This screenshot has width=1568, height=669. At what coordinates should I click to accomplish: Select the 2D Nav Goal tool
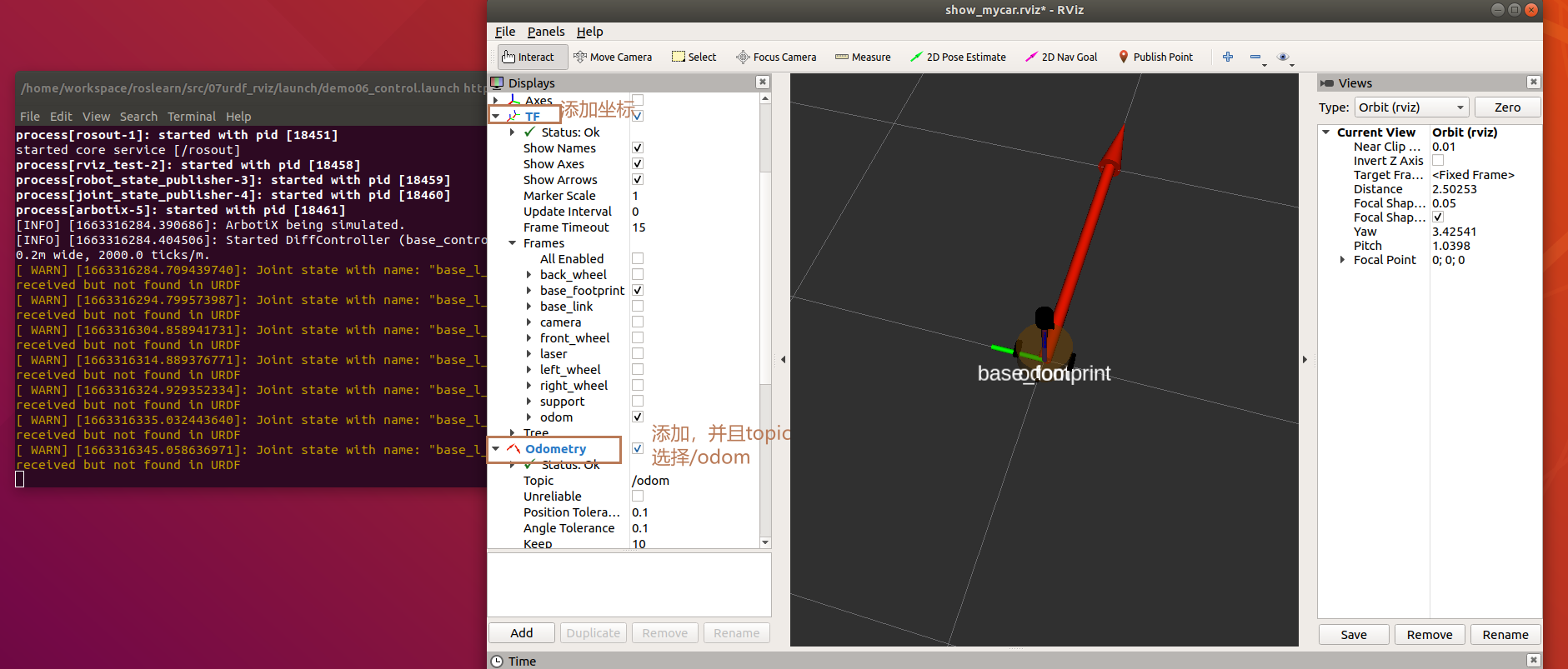(x=1061, y=57)
